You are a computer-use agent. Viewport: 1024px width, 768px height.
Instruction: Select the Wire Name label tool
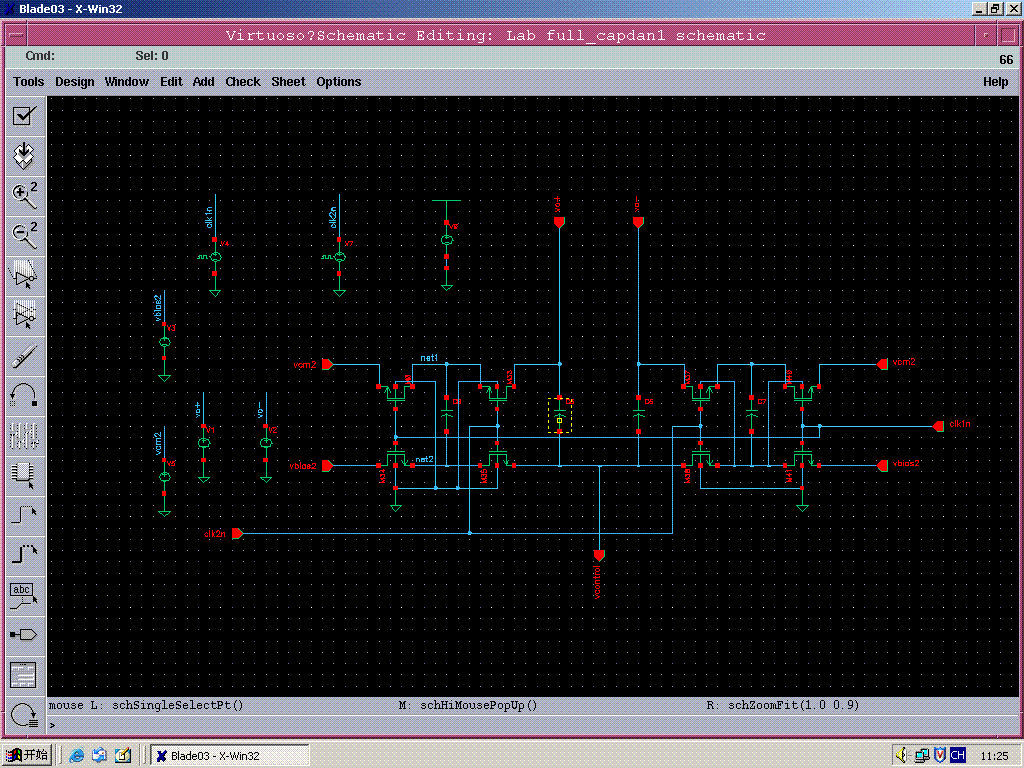pyautogui.click(x=24, y=595)
